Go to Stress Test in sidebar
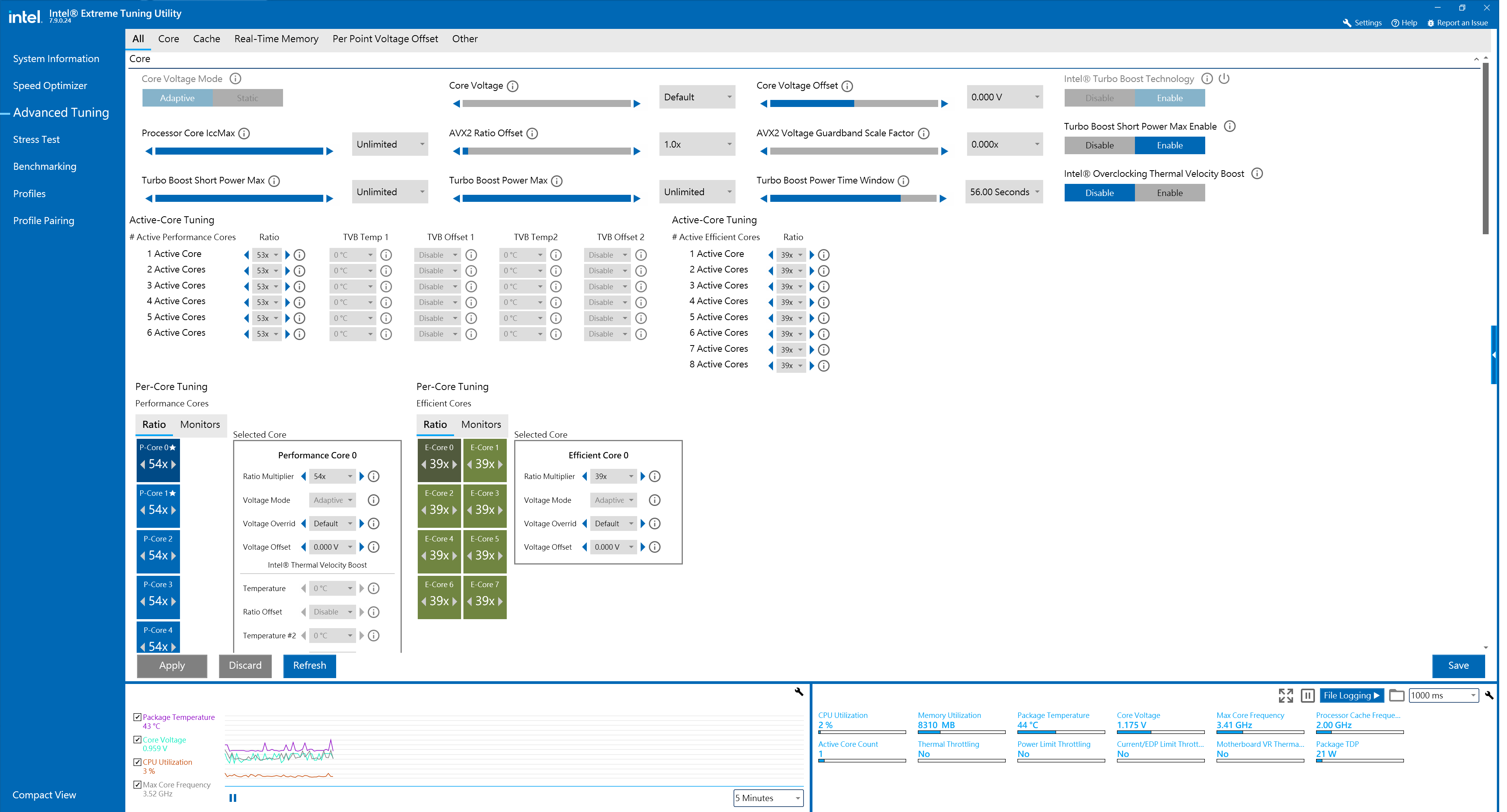The height and width of the screenshot is (812, 1507). (36, 139)
